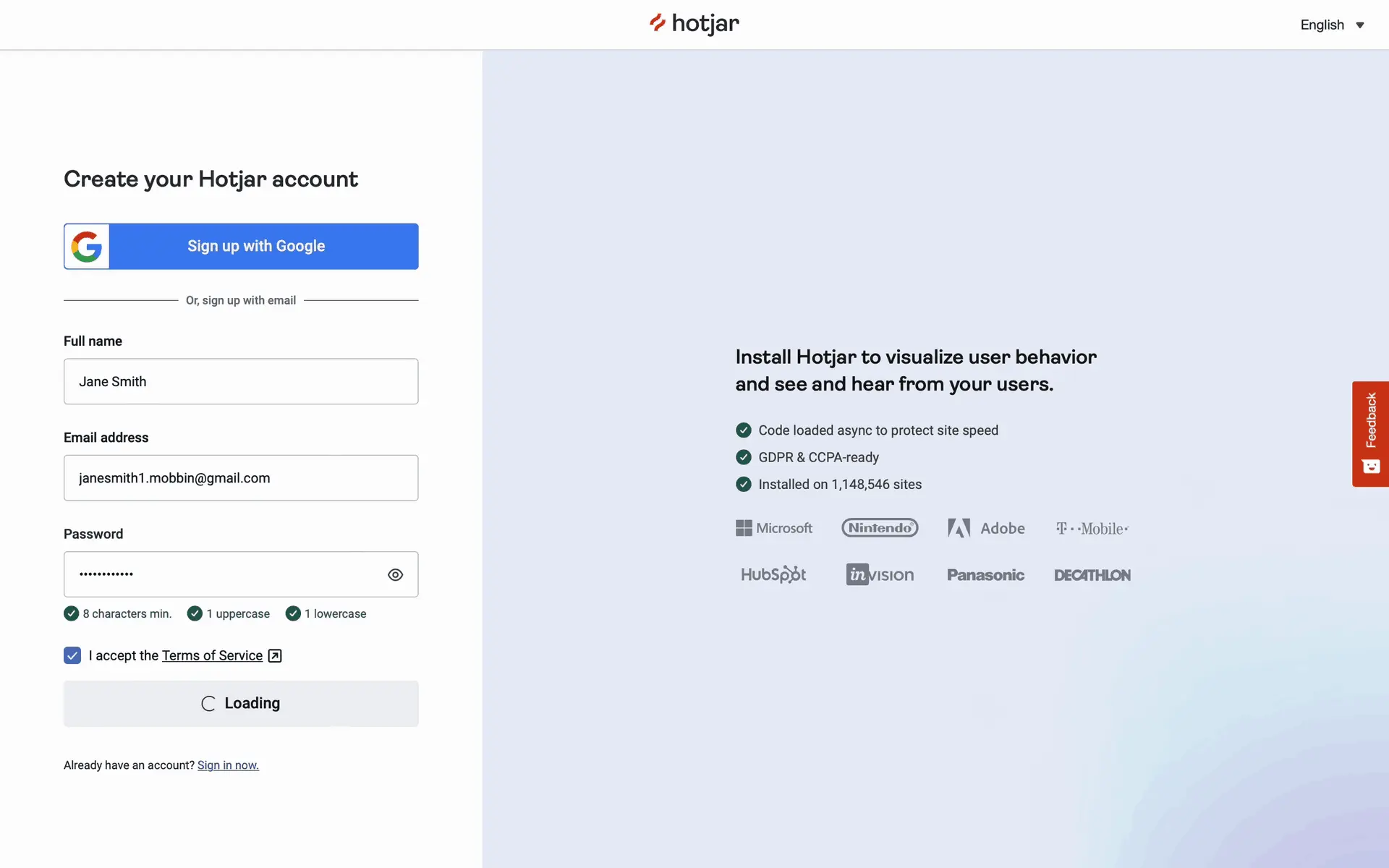The height and width of the screenshot is (868, 1389).
Task: Open the English language dropdown
Action: click(1322, 25)
